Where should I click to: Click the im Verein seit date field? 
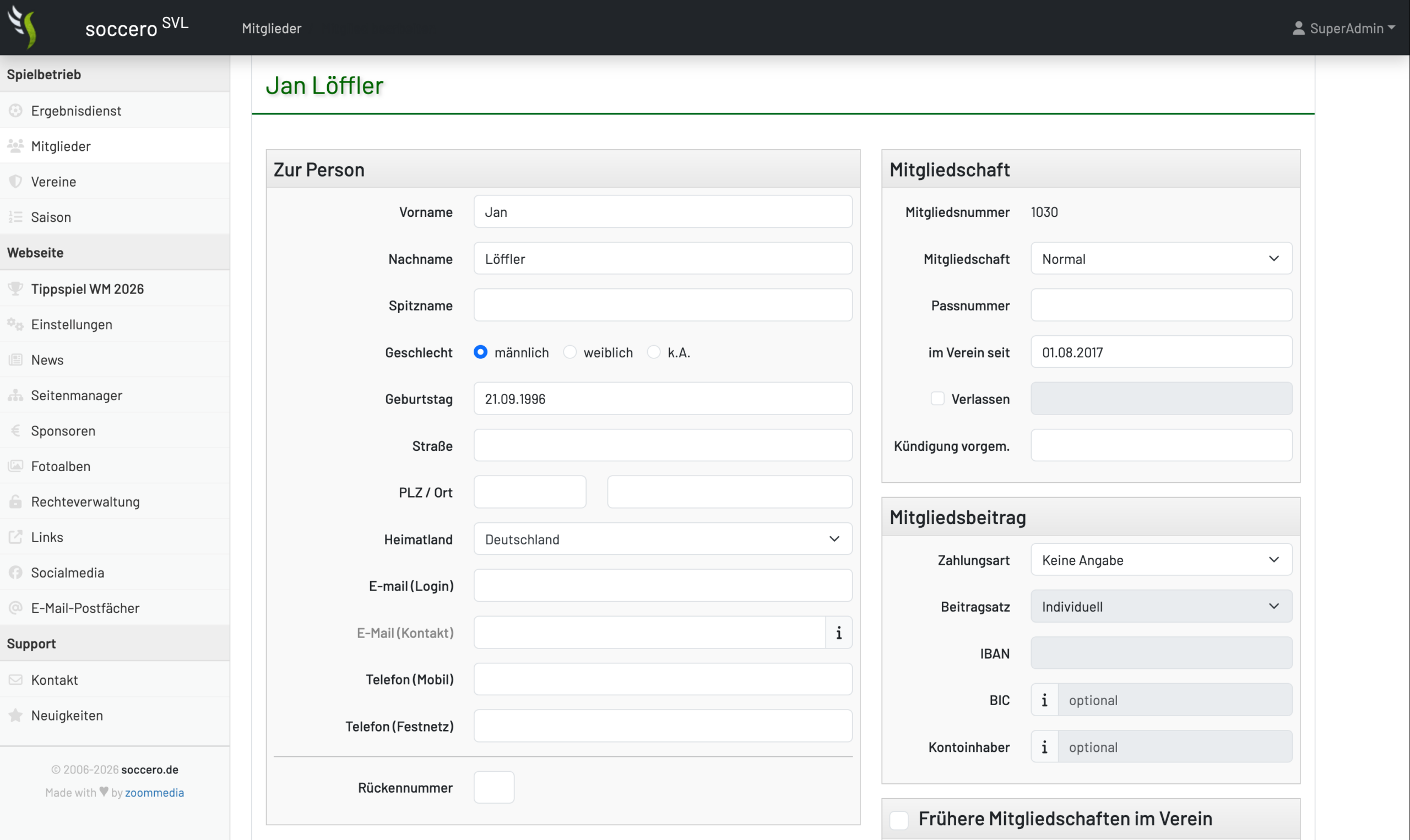point(1162,352)
